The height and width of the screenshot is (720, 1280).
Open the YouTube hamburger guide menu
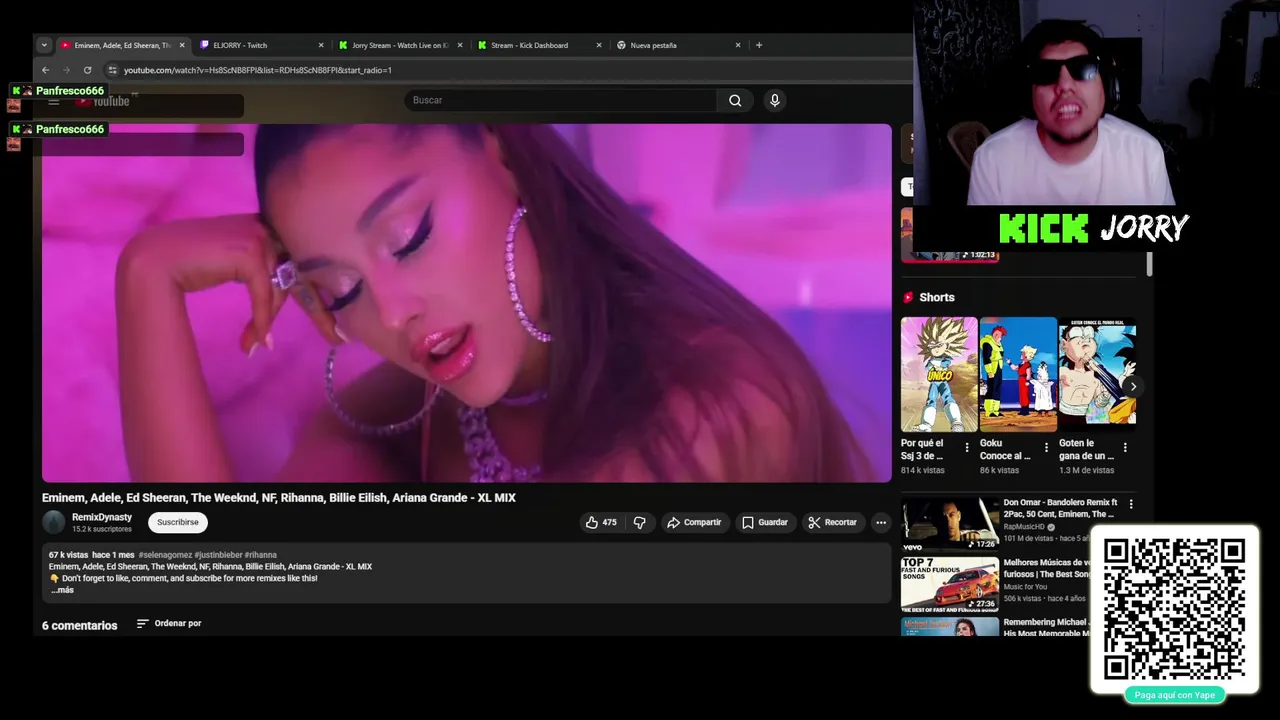tap(54, 100)
